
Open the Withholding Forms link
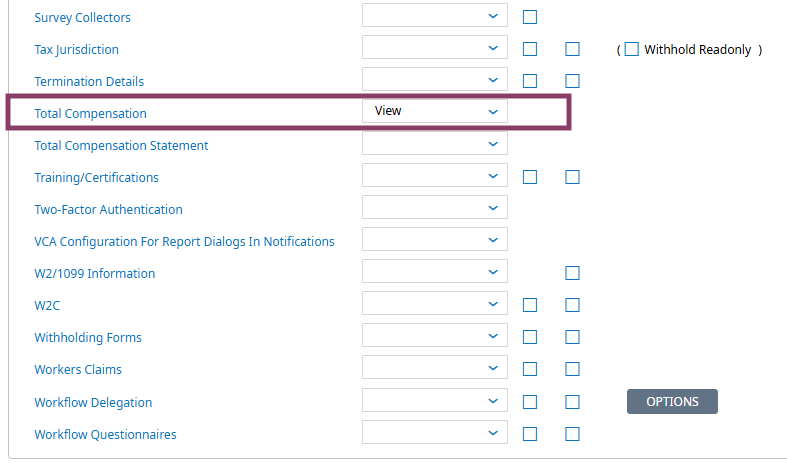(88, 337)
